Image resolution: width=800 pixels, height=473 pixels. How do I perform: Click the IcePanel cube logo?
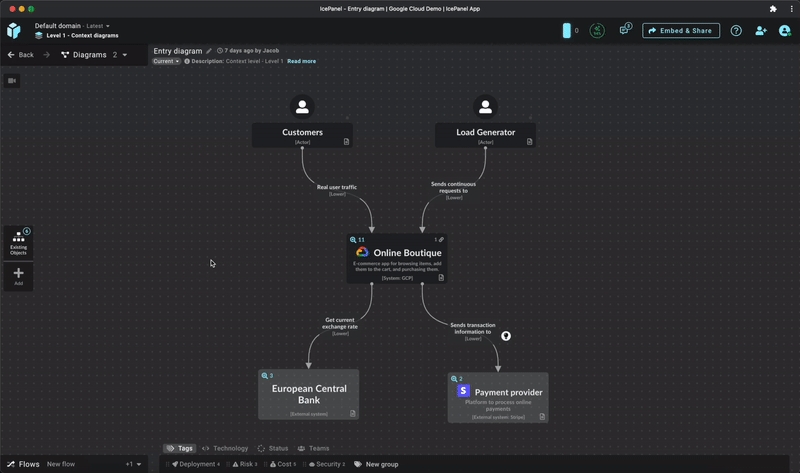click(14, 31)
